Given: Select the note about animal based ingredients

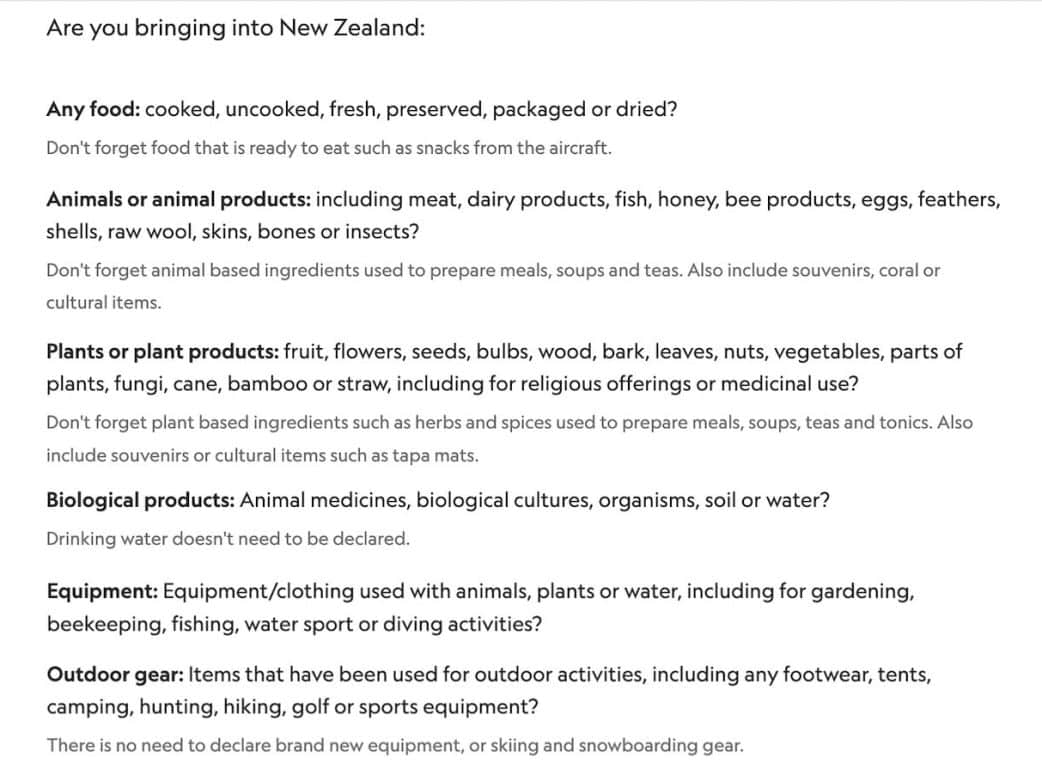Looking at the screenshot, I should point(492,270).
